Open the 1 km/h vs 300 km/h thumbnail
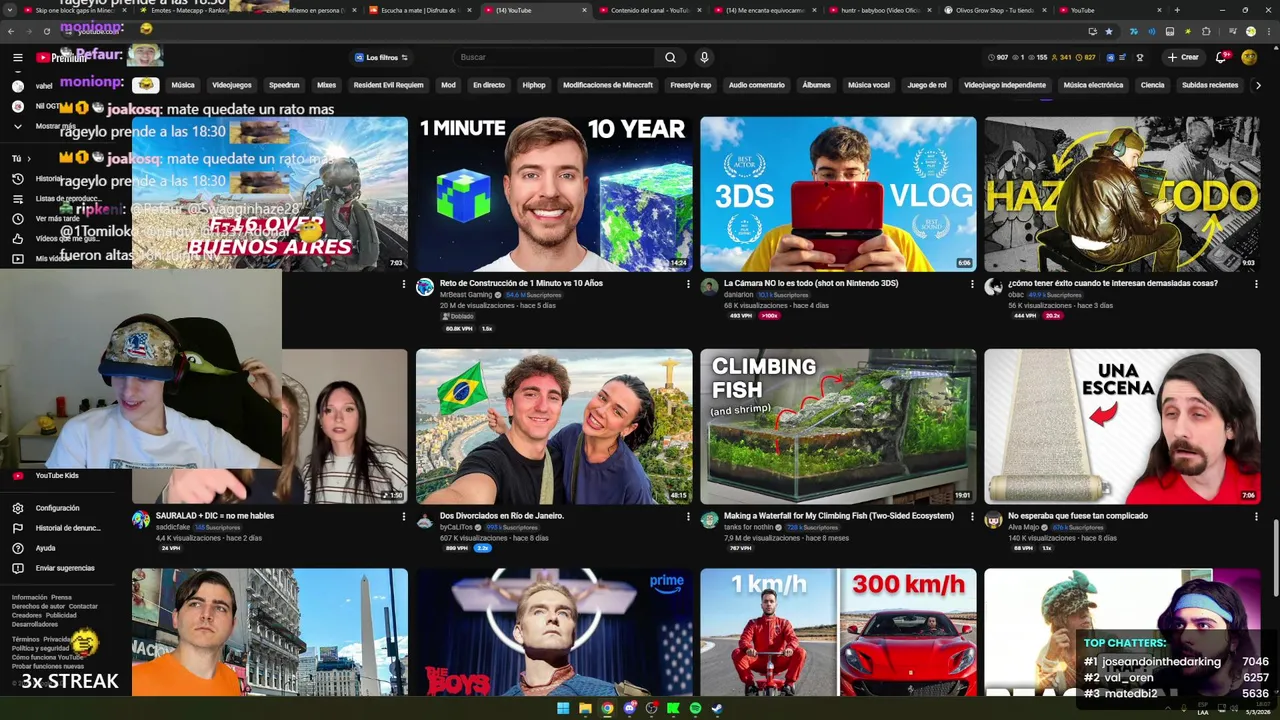The image size is (1280, 720). [x=838, y=632]
